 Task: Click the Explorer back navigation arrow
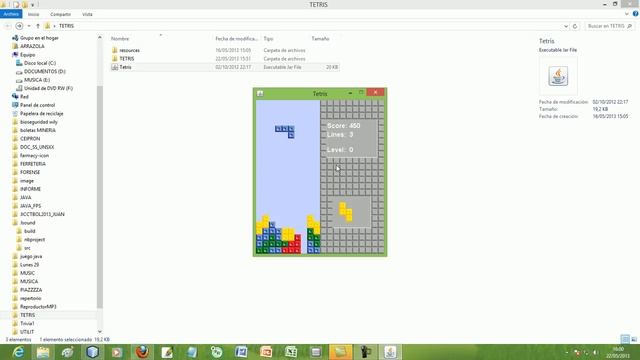(x=7, y=26)
